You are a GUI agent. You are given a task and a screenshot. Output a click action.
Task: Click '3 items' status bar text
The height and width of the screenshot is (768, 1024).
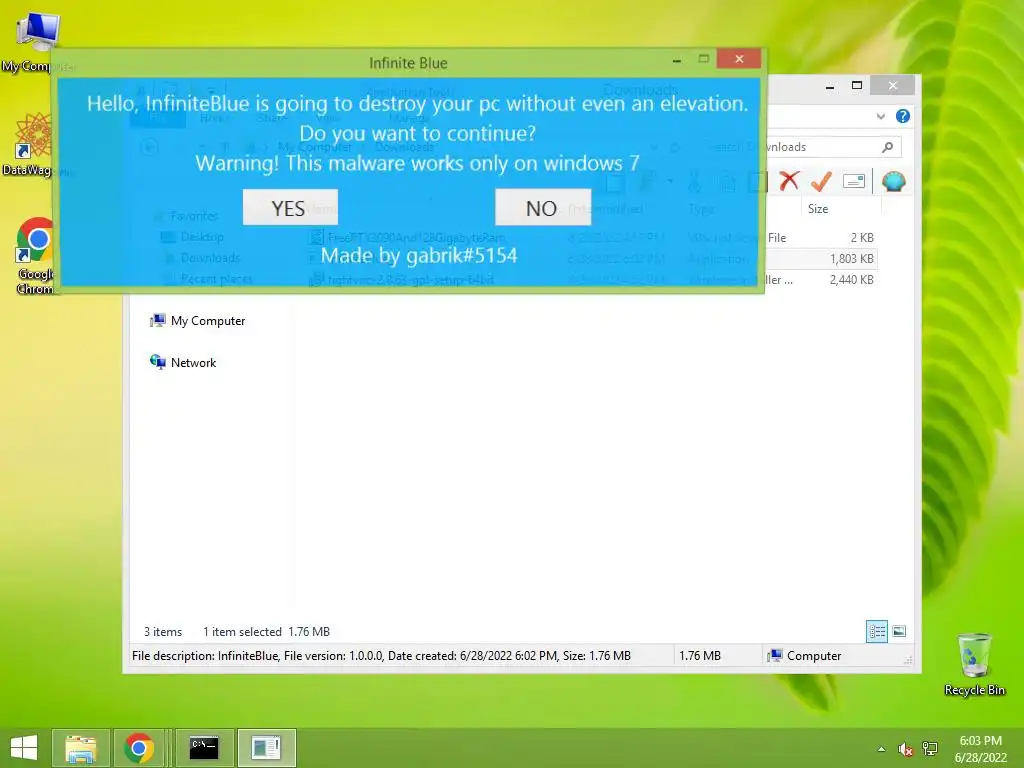[163, 632]
